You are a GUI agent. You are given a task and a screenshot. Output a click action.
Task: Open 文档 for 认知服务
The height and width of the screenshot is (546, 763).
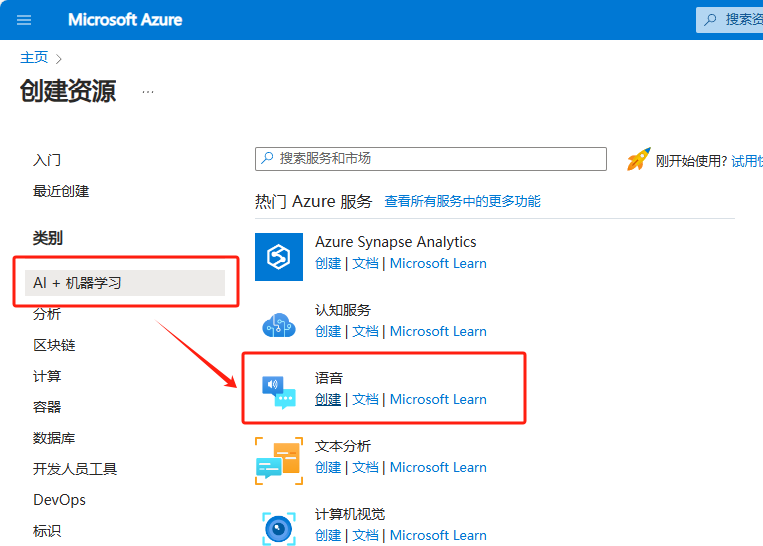365,331
